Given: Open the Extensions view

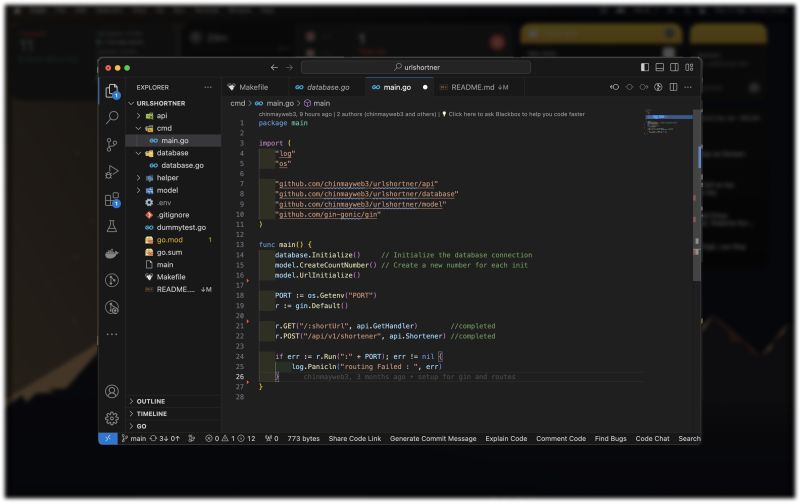Looking at the screenshot, I should [112, 199].
